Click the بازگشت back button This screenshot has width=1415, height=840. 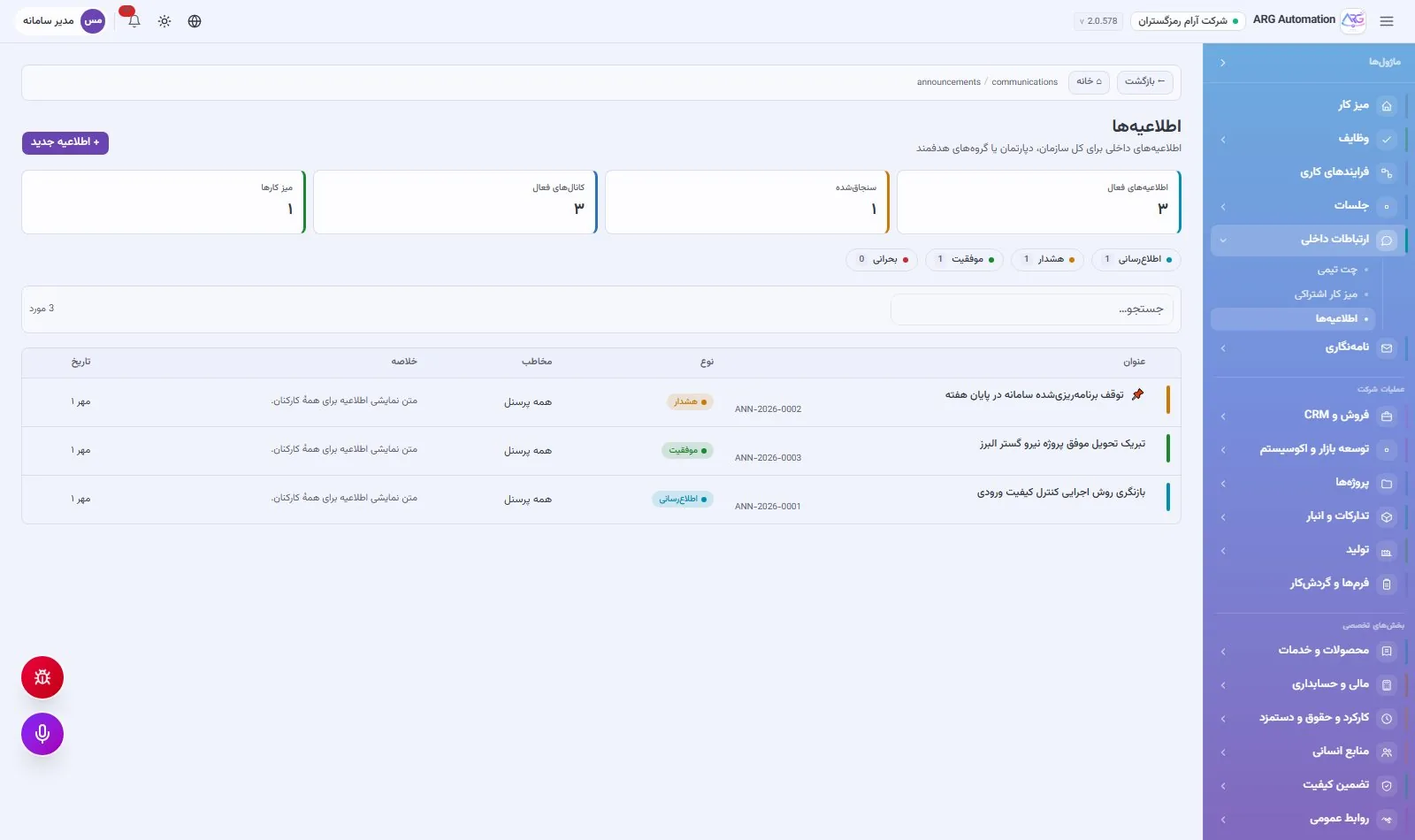(x=1145, y=81)
